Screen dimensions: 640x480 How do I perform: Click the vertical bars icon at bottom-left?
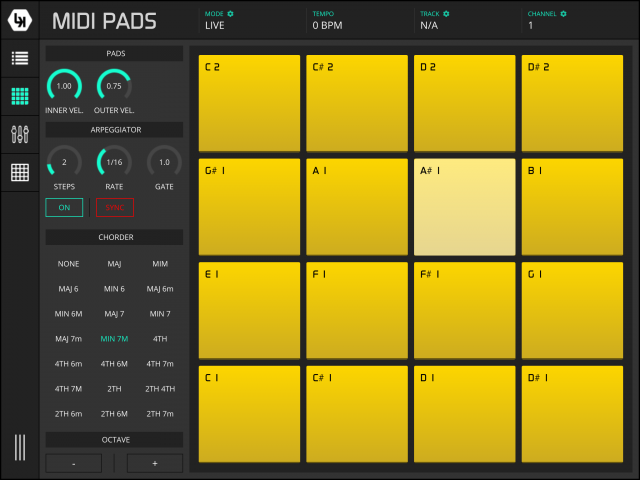20,447
